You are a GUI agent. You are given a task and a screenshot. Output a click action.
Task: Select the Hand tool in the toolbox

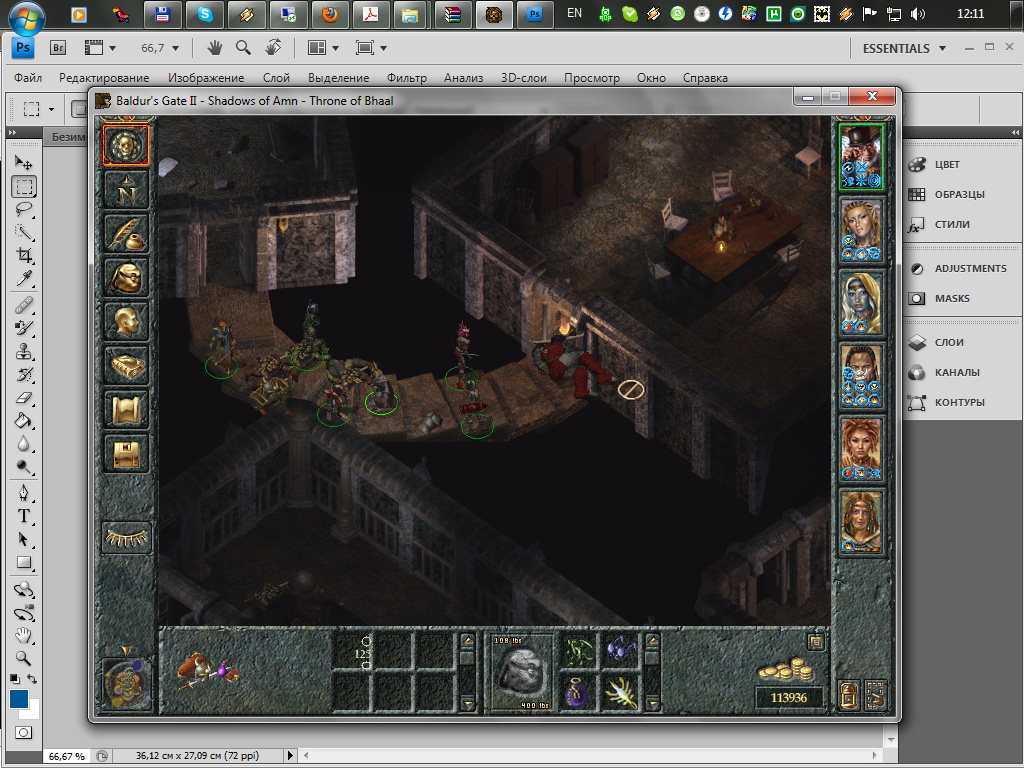pos(24,635)
